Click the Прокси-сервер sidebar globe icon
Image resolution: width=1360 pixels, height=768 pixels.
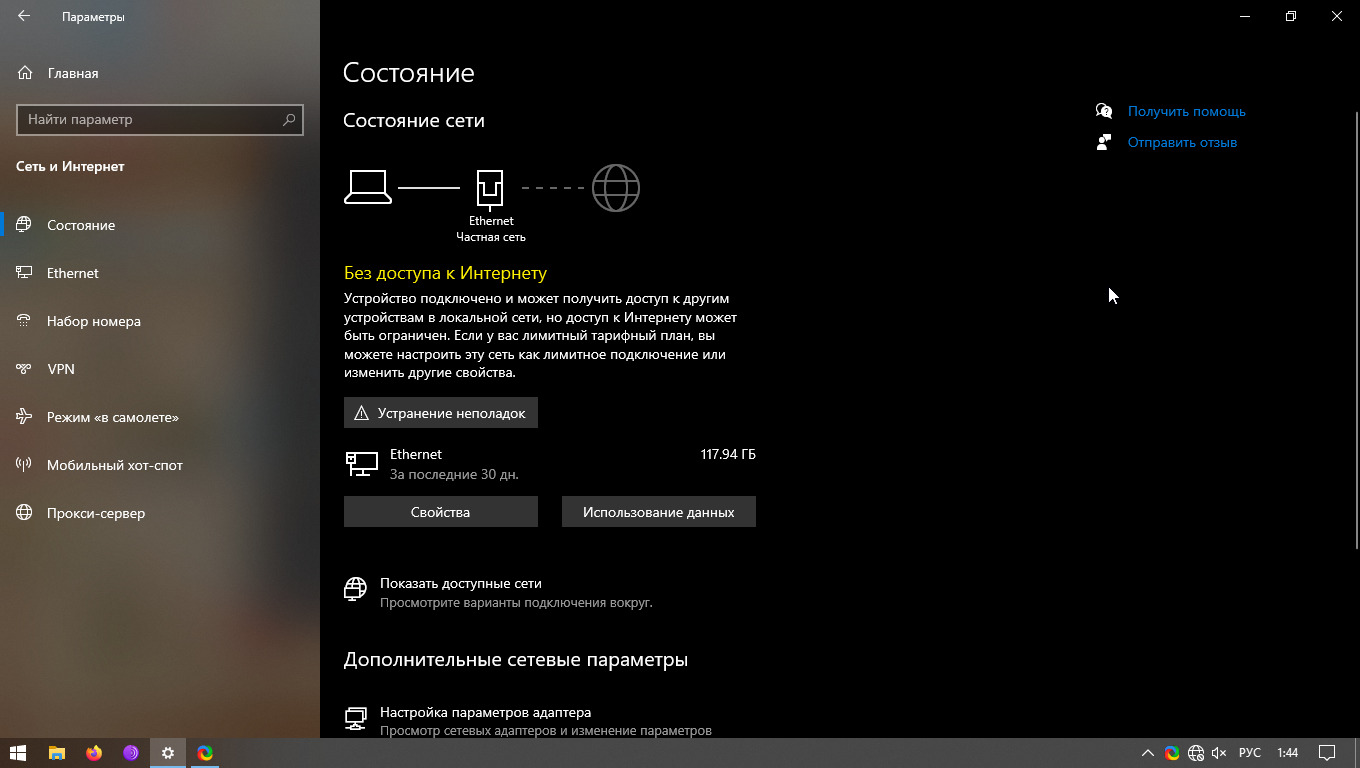(x=24, y=513)
